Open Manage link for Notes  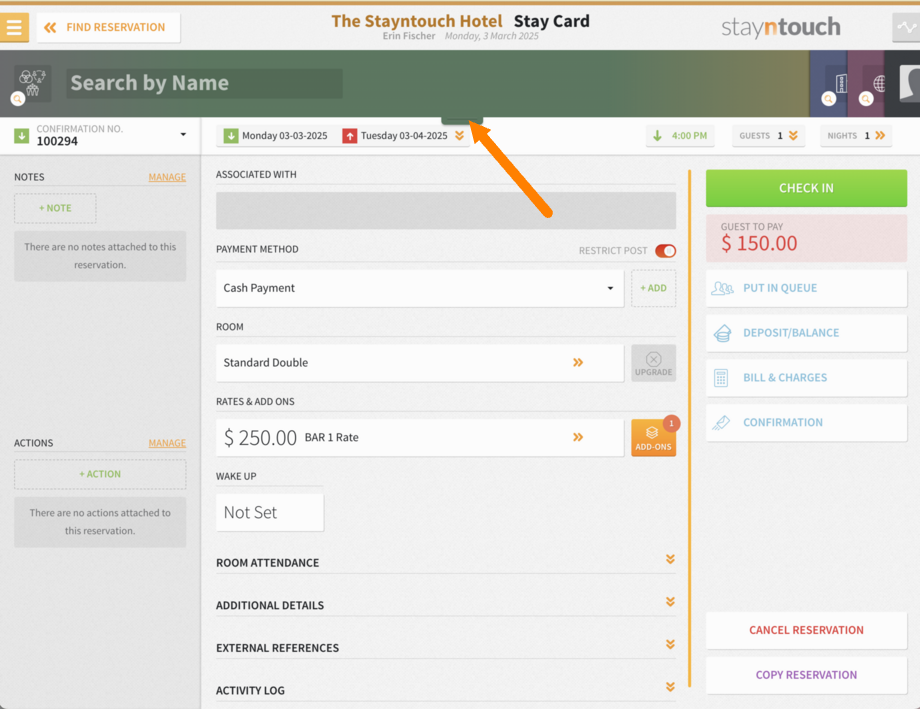tap(167, 177)
